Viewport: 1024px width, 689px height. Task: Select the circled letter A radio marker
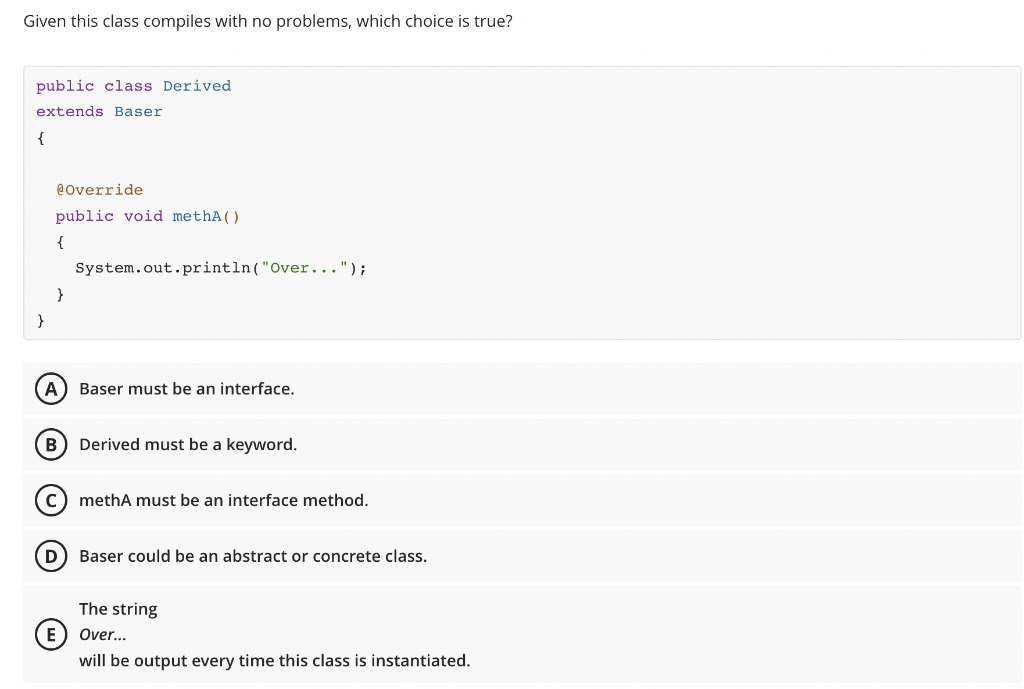tap(51, 388)
